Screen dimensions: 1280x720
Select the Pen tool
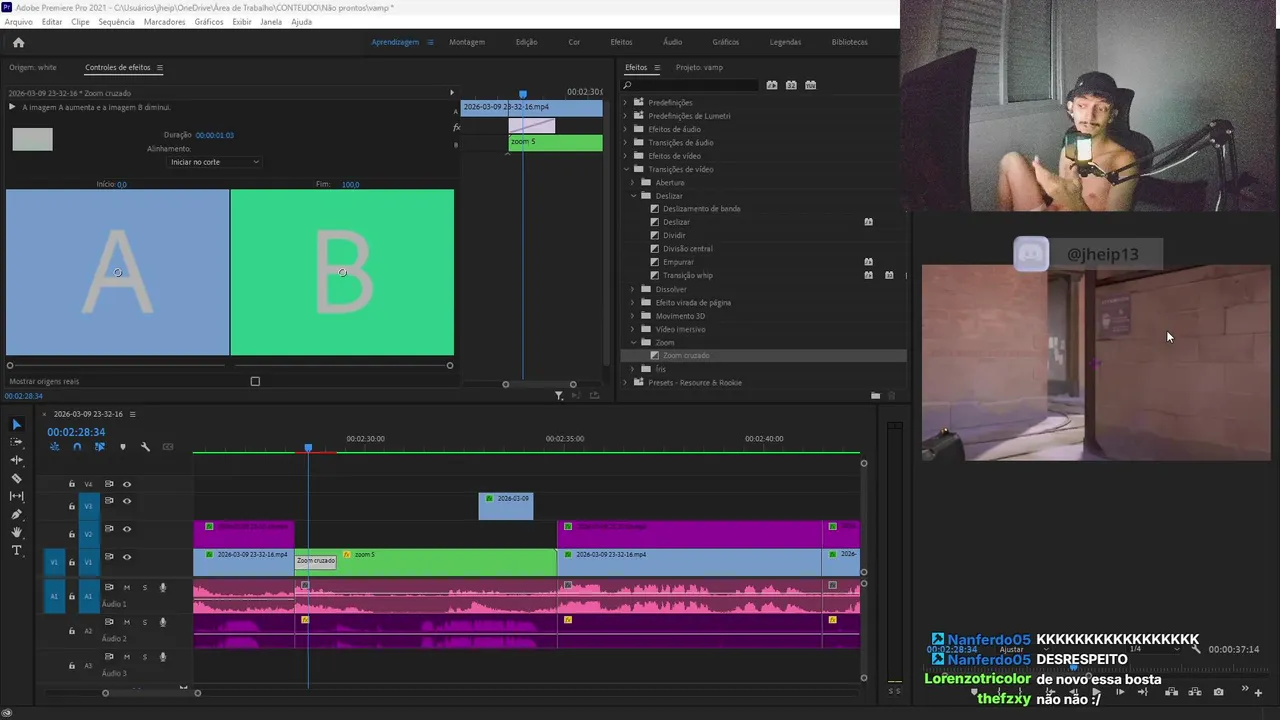coord(16,514)
